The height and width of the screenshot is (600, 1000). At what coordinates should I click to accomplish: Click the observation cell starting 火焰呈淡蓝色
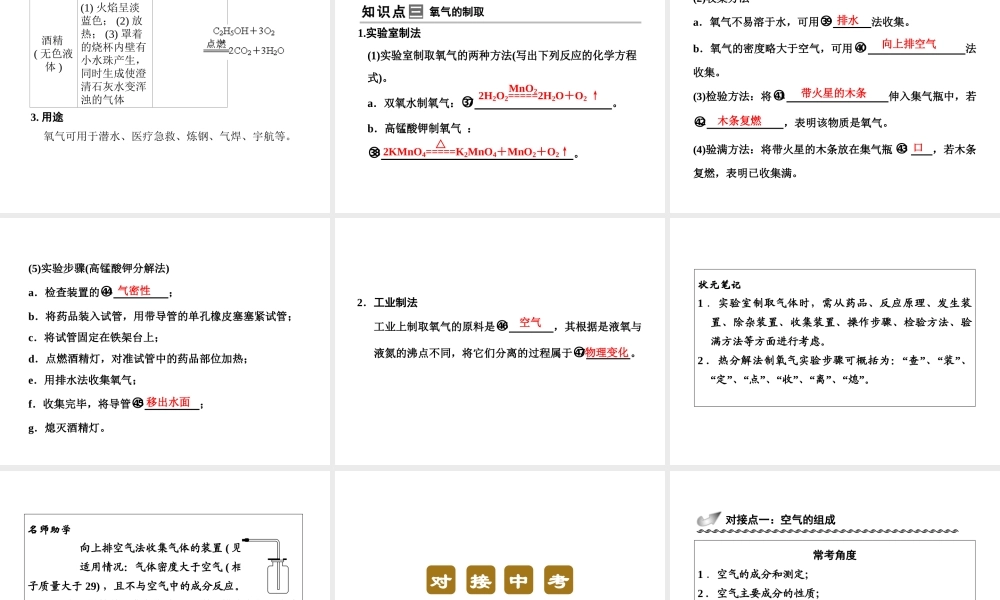[114, 54]
